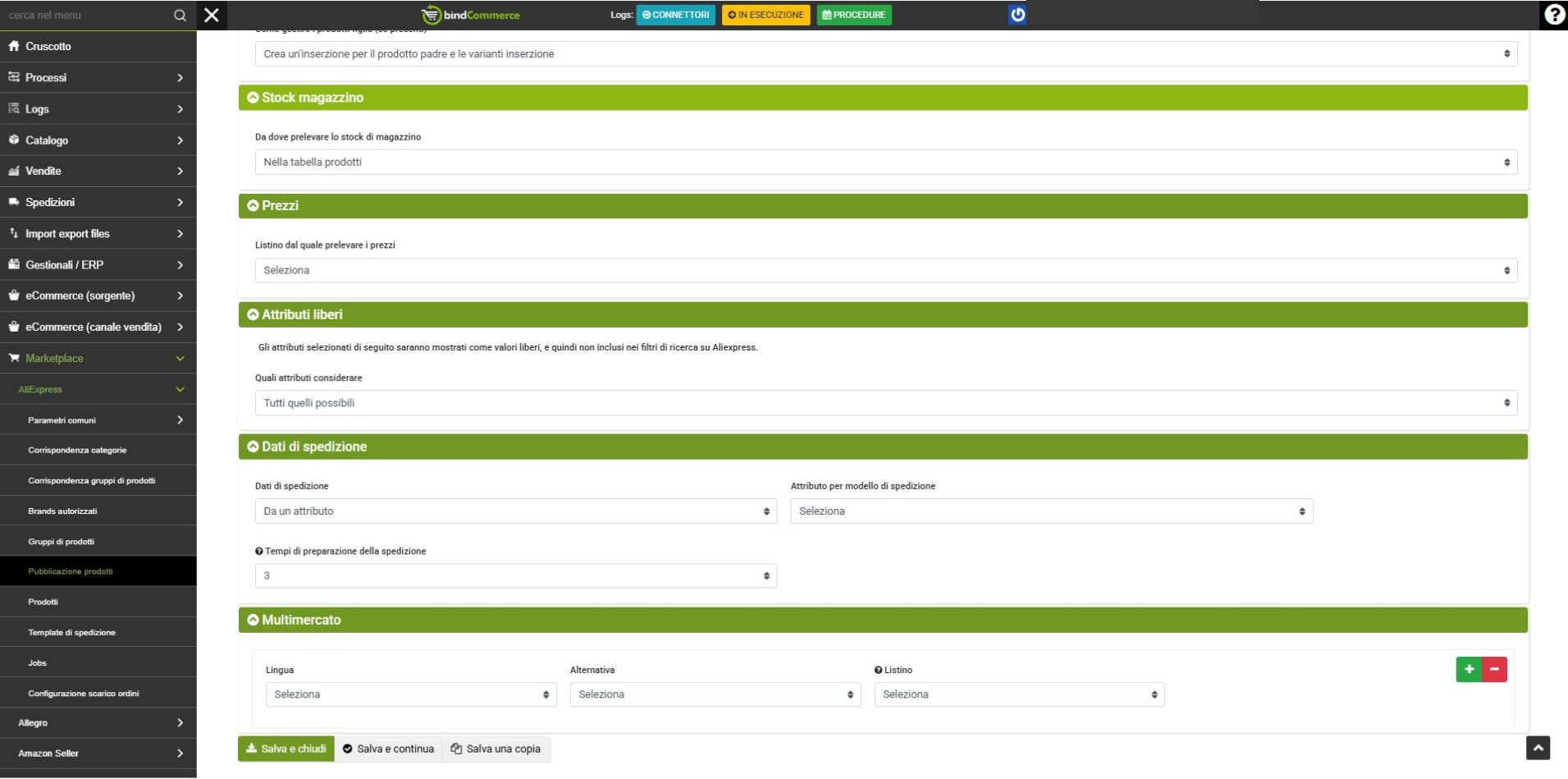This screenshot has height=779, width=1568.
Task: Close the sidebar with the X icon
Action: [x=212, y=15]
